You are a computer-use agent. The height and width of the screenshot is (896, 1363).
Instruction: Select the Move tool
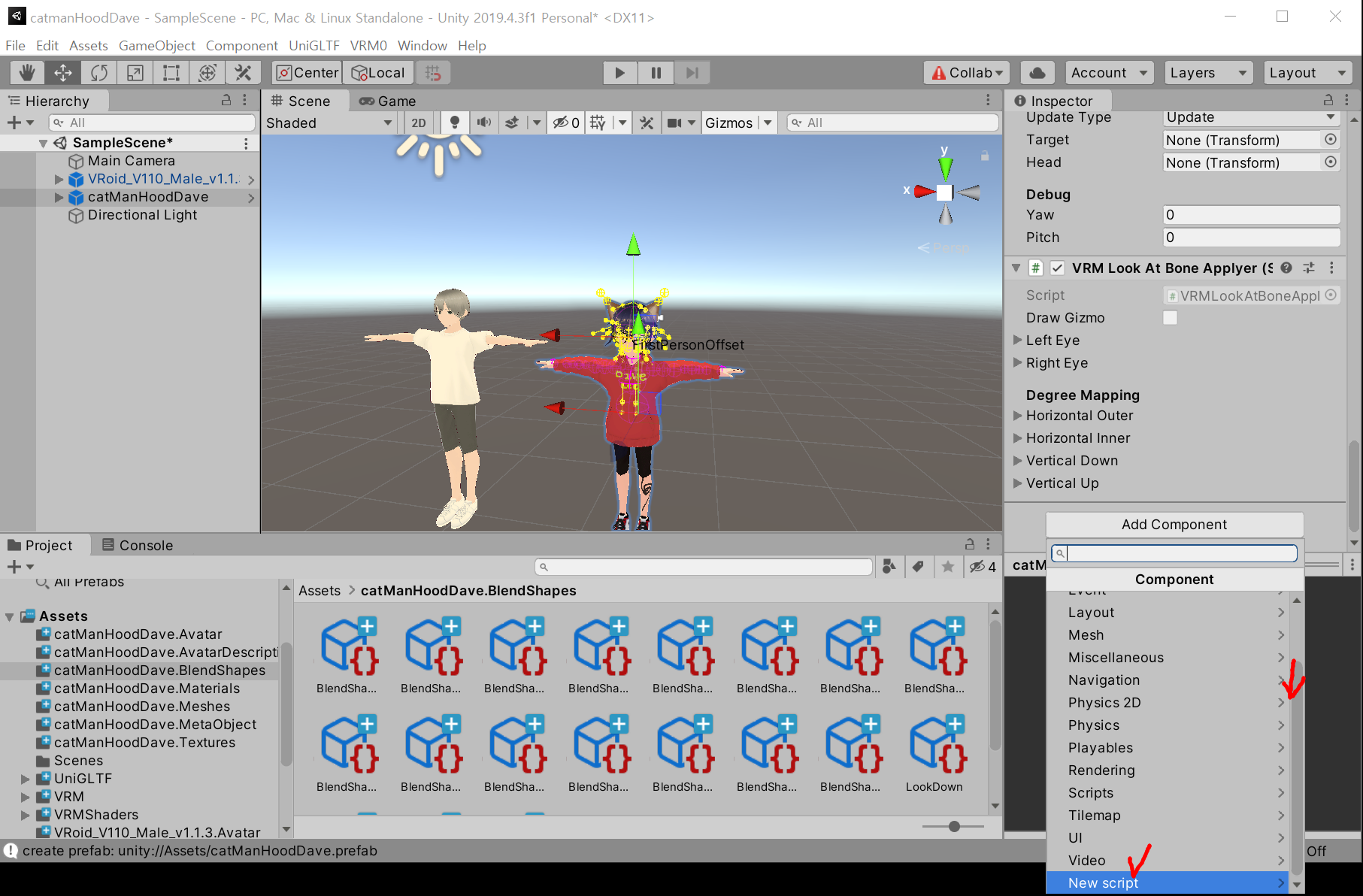[x=63, y=73]
